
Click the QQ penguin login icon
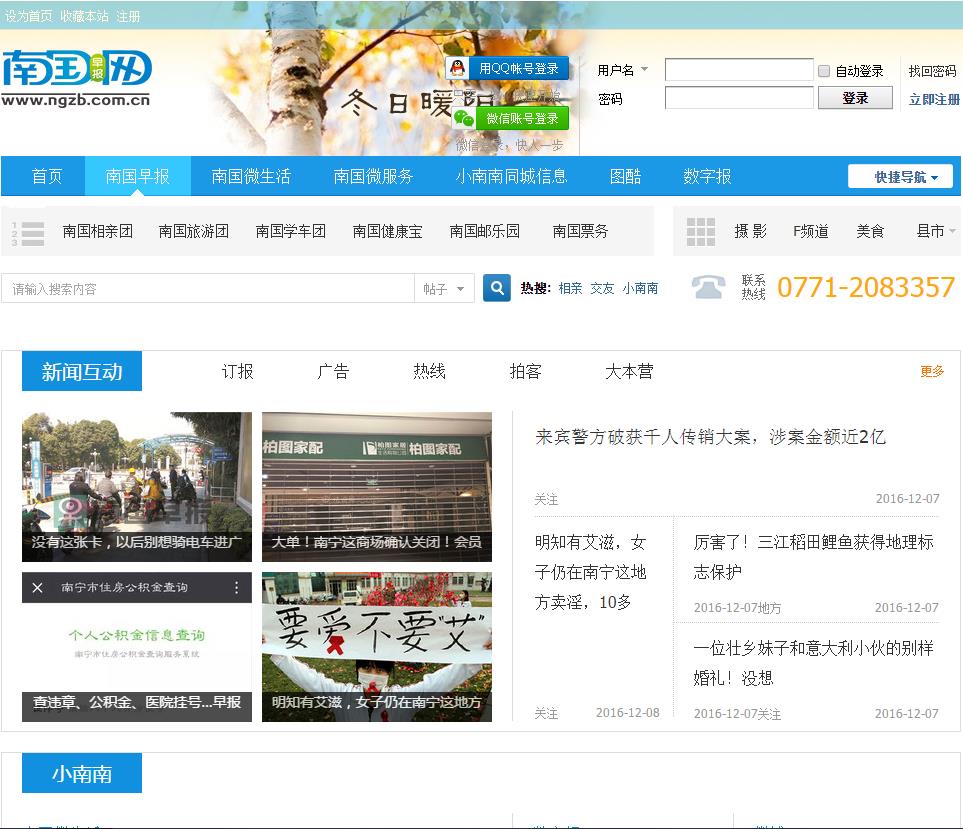click(x=457, y=68)
